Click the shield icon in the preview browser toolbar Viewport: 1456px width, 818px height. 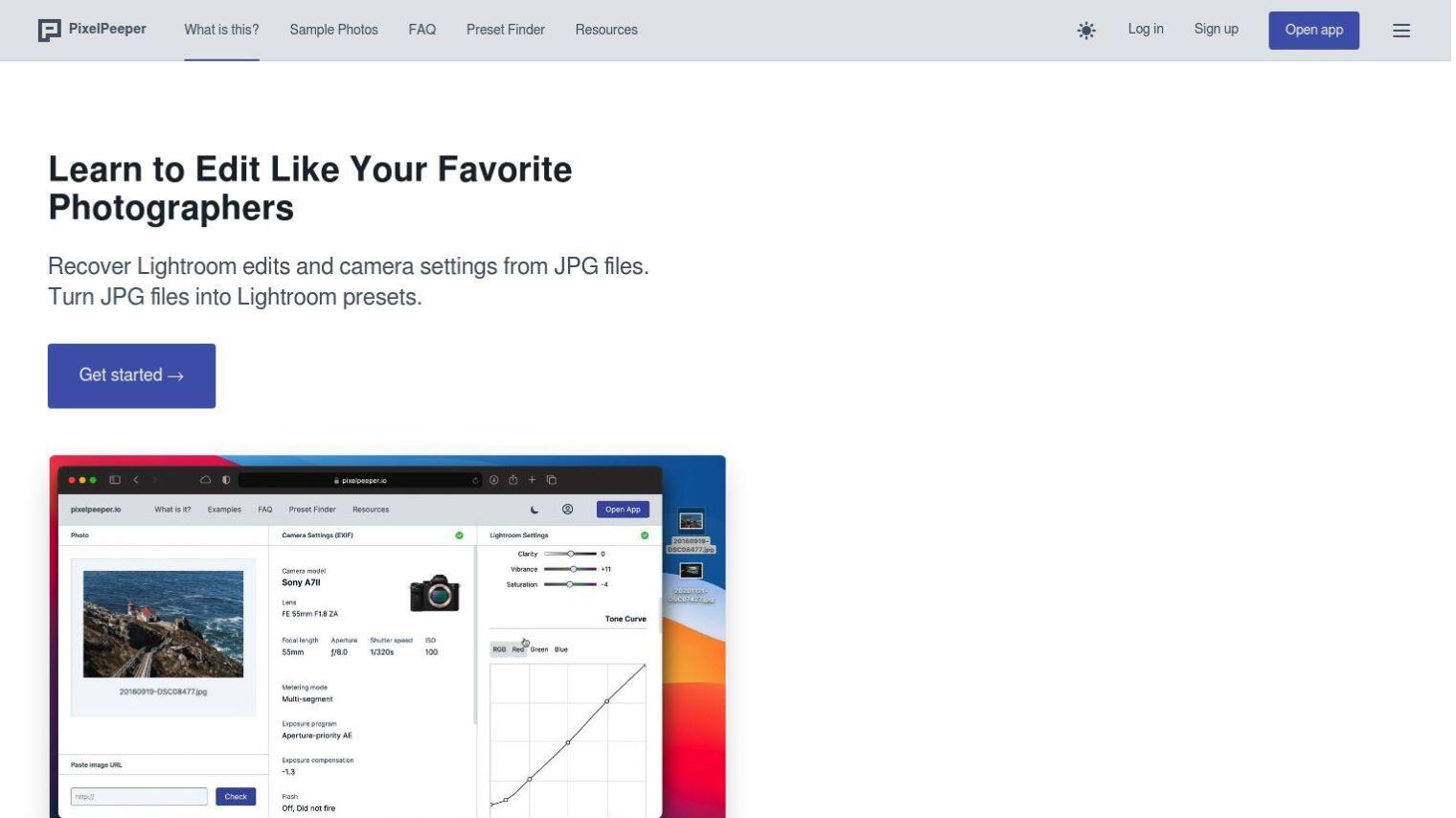pyautogui.click(x=226, y=480)
